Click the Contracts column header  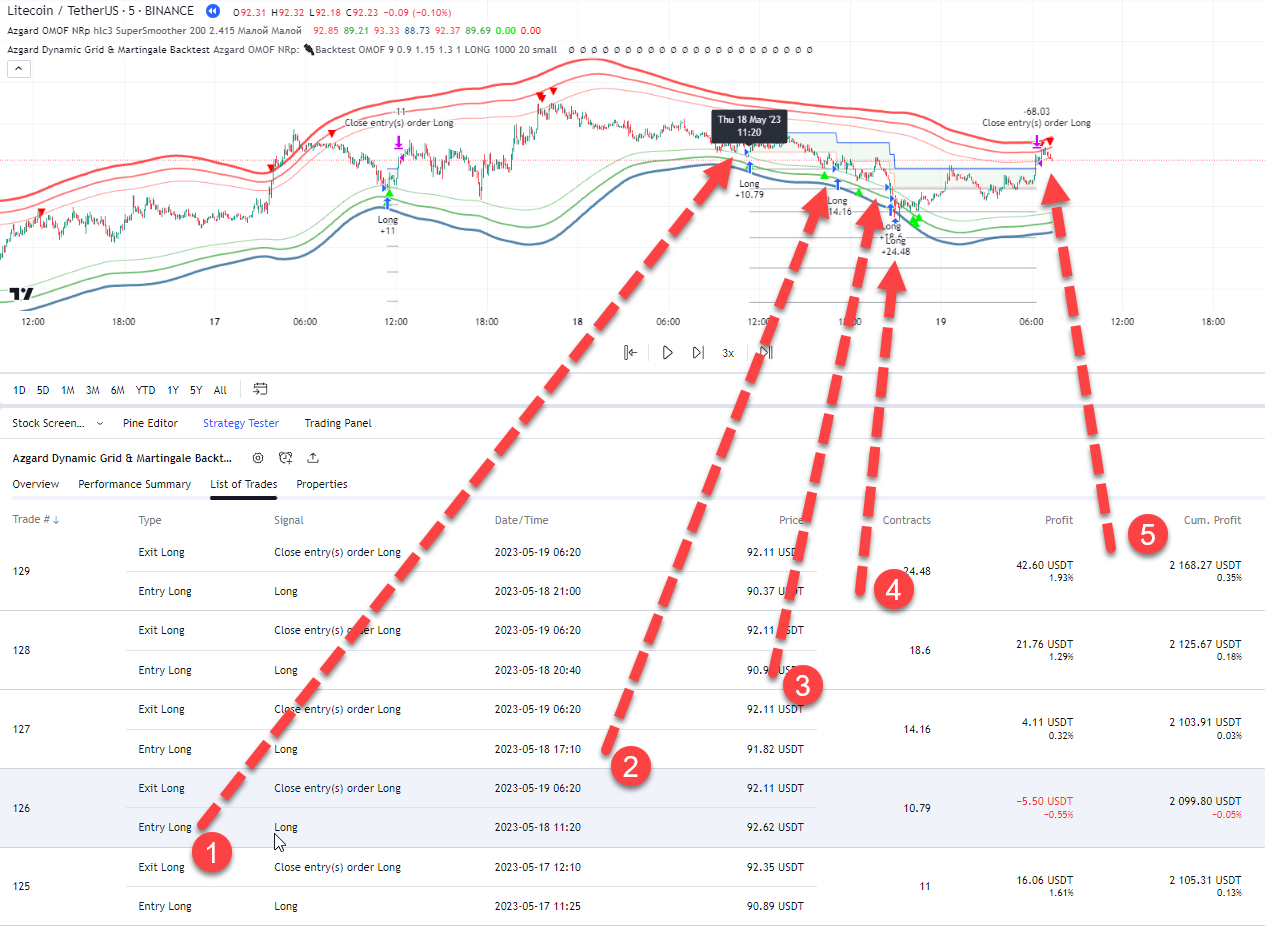coord(907,520)
